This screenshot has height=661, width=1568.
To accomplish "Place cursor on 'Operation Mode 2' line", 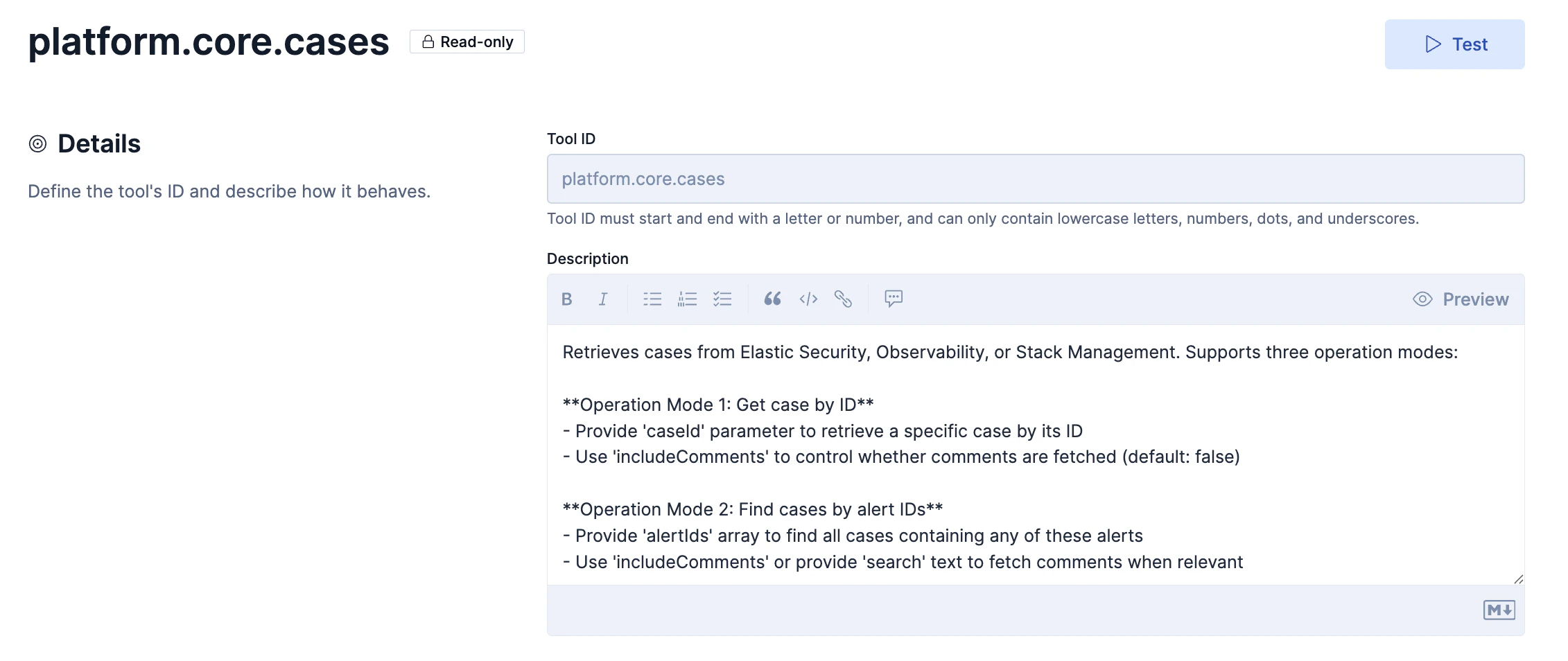I will (x=753, y=509).
